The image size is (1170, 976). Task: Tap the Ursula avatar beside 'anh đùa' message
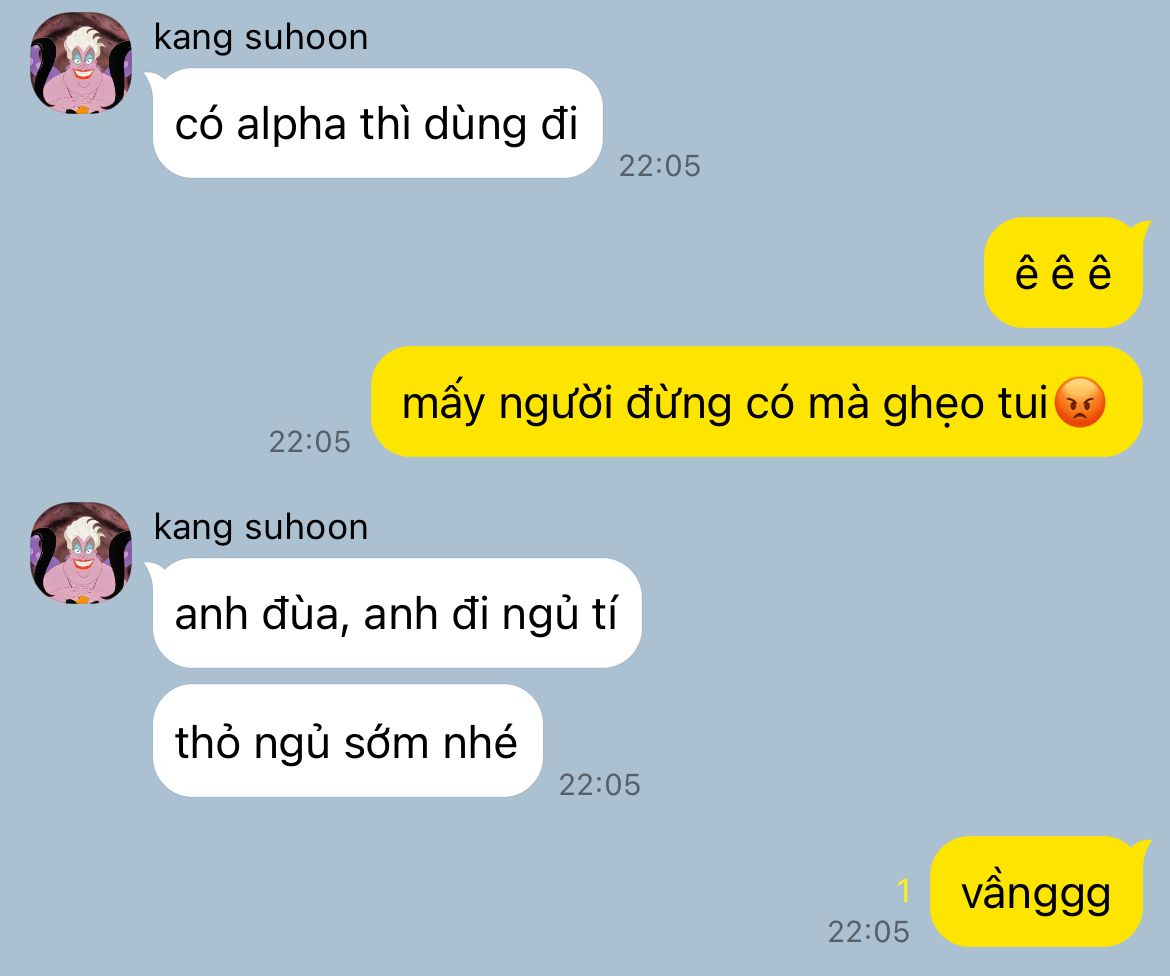point(81,553)
